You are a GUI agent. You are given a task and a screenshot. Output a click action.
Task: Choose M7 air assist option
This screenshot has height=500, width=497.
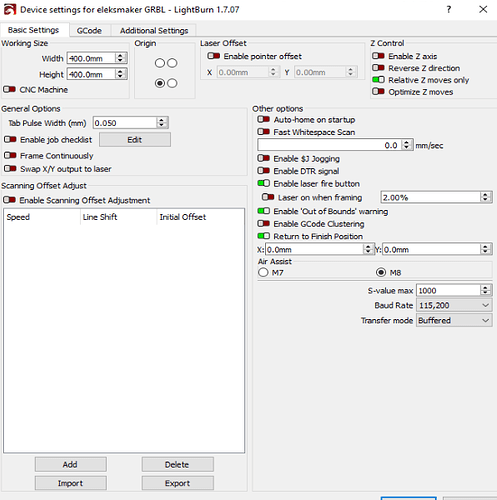click(263, 272)
